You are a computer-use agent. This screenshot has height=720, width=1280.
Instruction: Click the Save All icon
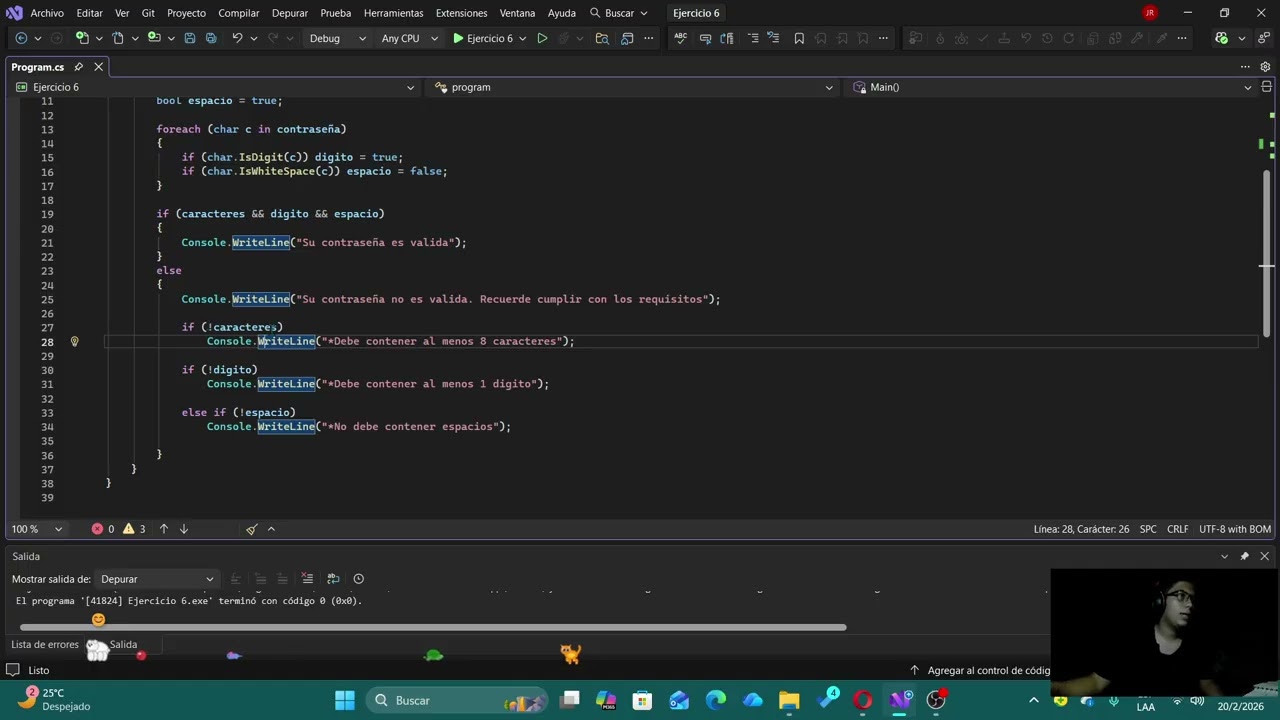point(211,38)
